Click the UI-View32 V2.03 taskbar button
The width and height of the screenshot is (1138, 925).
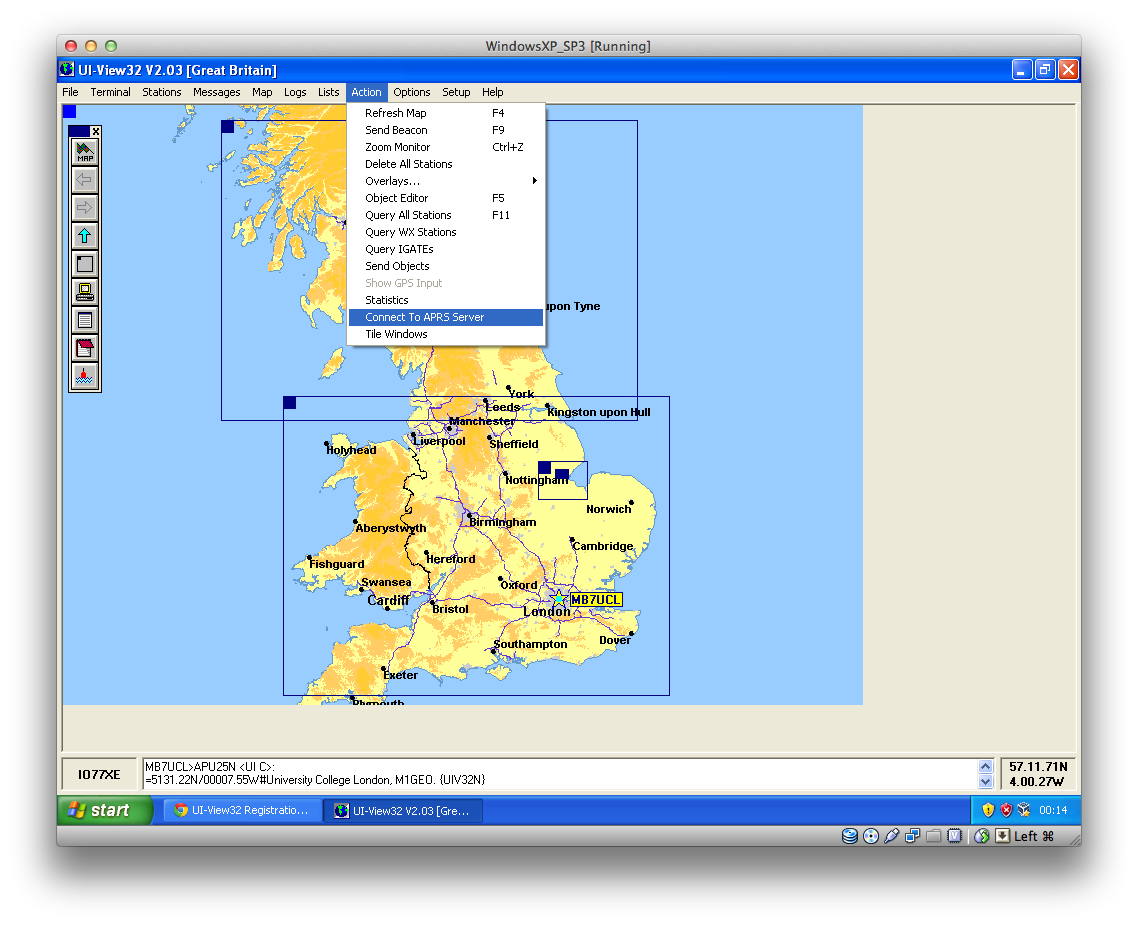(404, 810)
